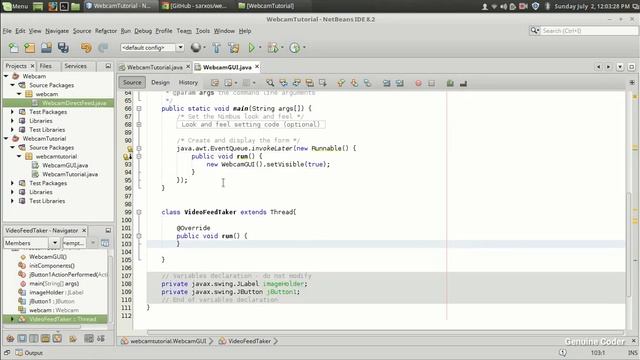The height and width of the screenshot is (360, 640).
Task: Click the Build Project hammer icon
Action: coord(216,48)
